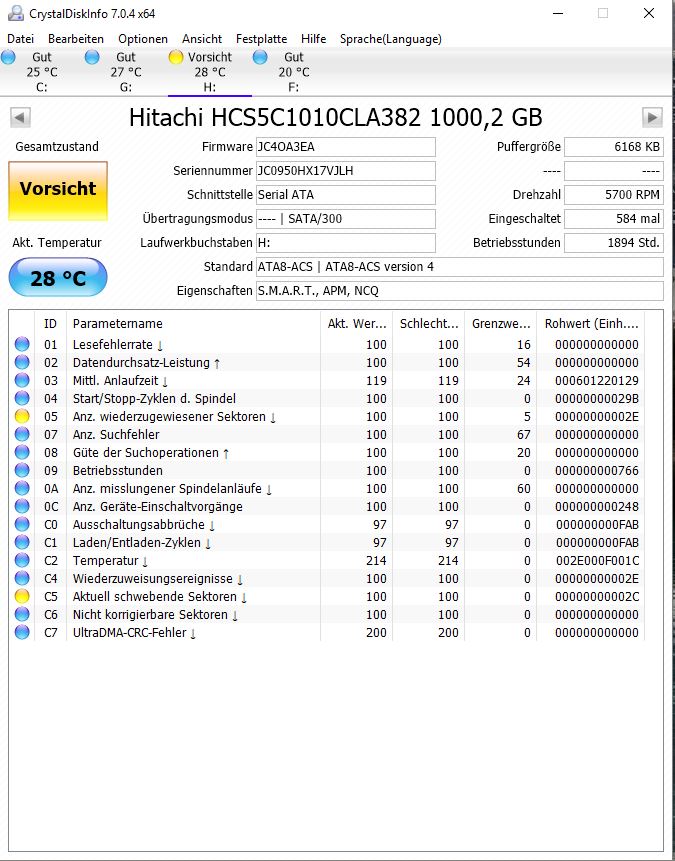Click status orb for 02 Datendurchsatz-Leistung
Viewport: 675px width, 861px height.
coord(22,362)
